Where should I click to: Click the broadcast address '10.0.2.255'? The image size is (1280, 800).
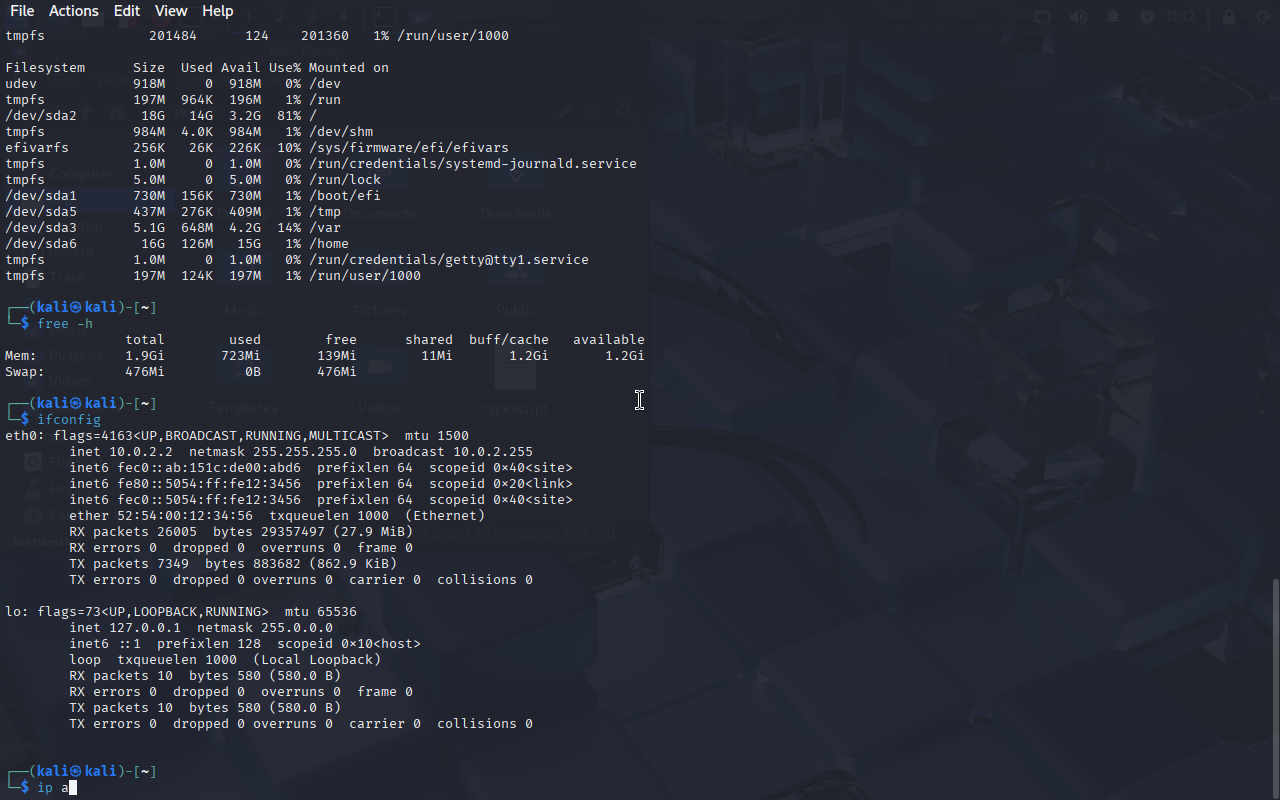[x=493, y=452]
